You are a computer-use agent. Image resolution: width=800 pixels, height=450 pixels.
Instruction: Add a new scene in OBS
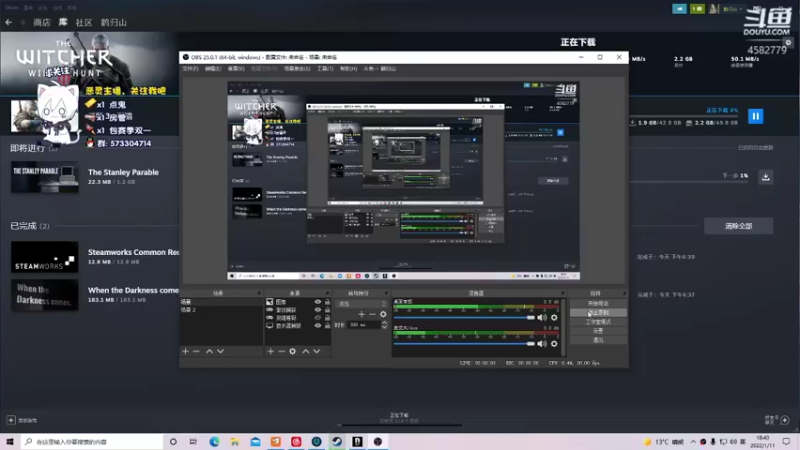click(185, 352)
